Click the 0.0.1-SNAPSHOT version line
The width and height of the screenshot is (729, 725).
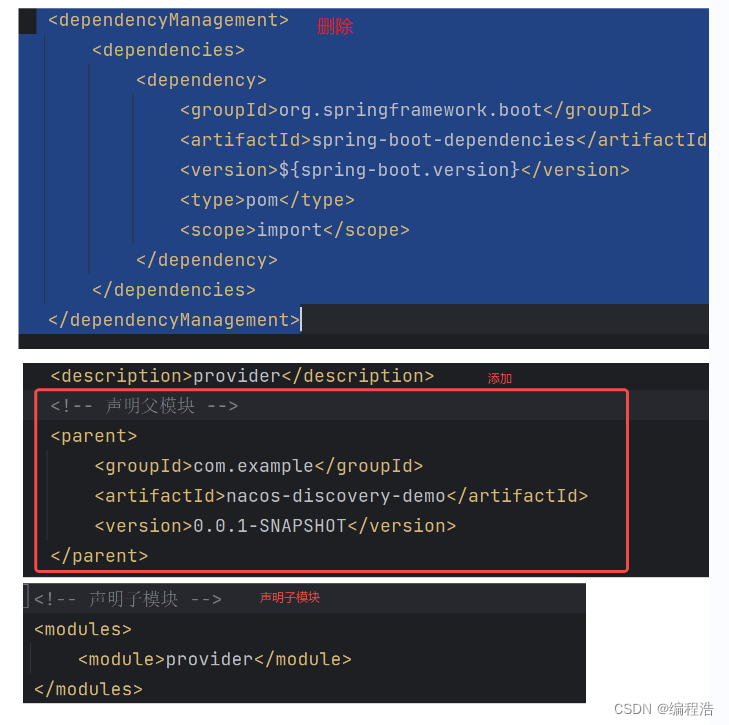point(275,526)
